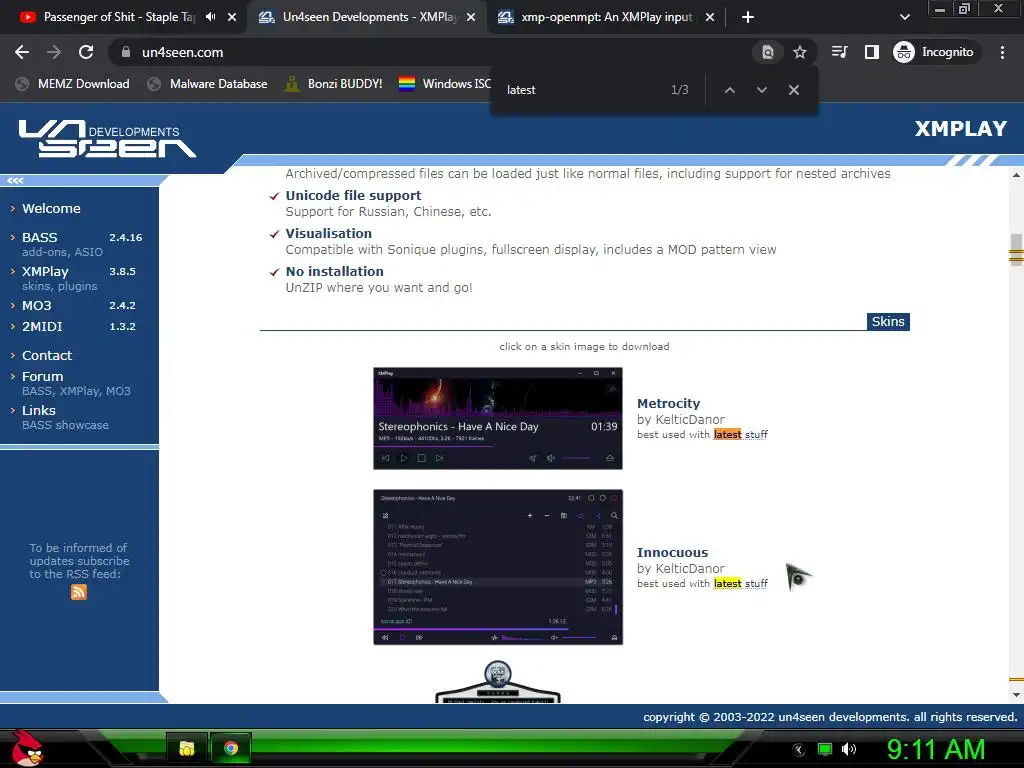Open the find-in-page lens icon in address bar
Image resolution: width=1024 pixels, height=768 pixels.
[768, 52]
